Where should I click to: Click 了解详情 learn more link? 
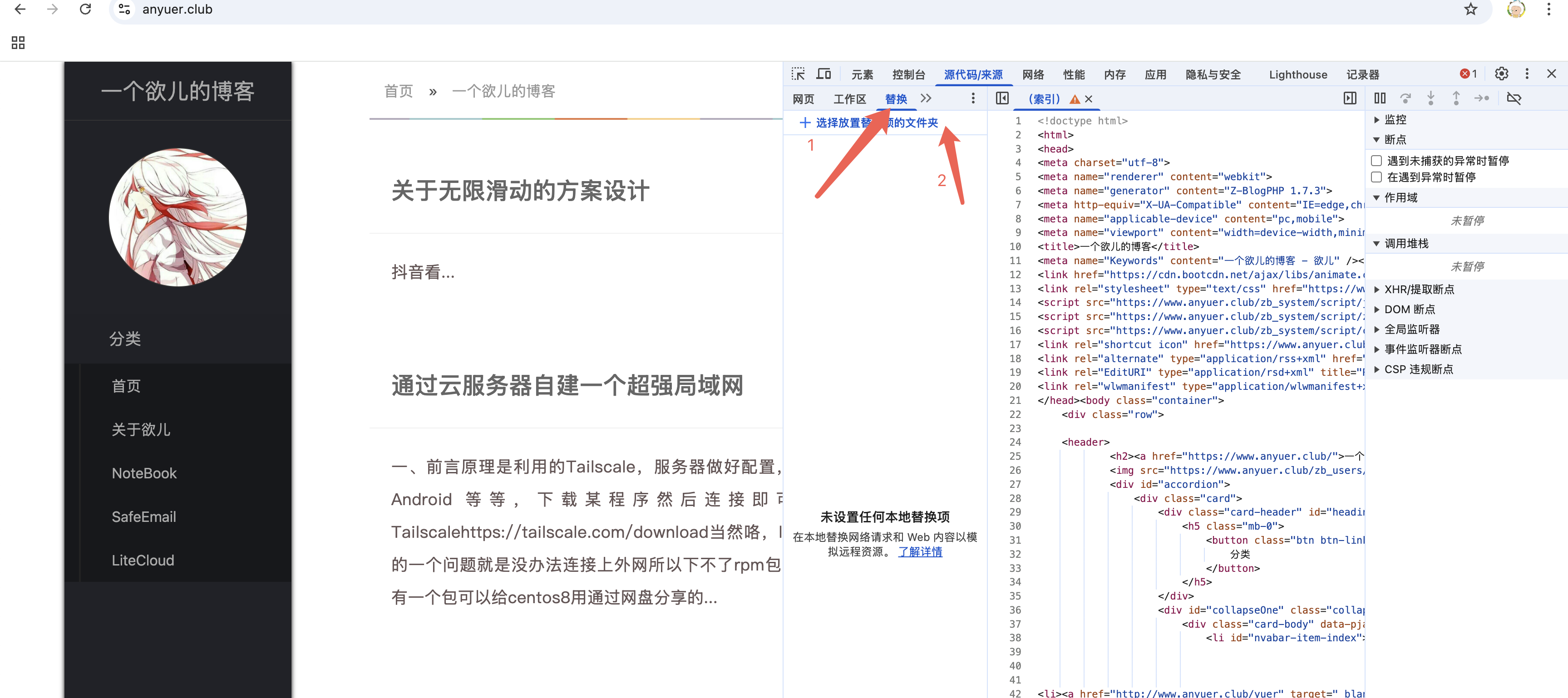(x=920, y=552)
